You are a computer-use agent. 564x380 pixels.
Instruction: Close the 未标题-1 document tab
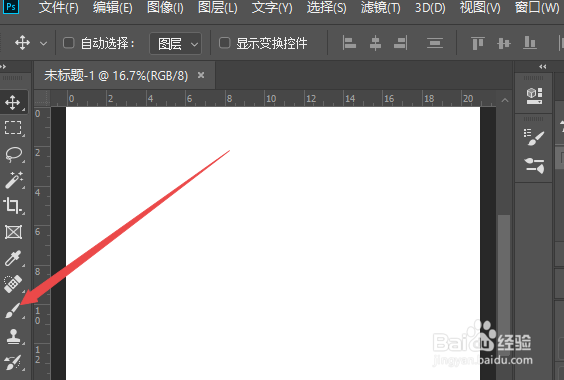click(201, 75)
